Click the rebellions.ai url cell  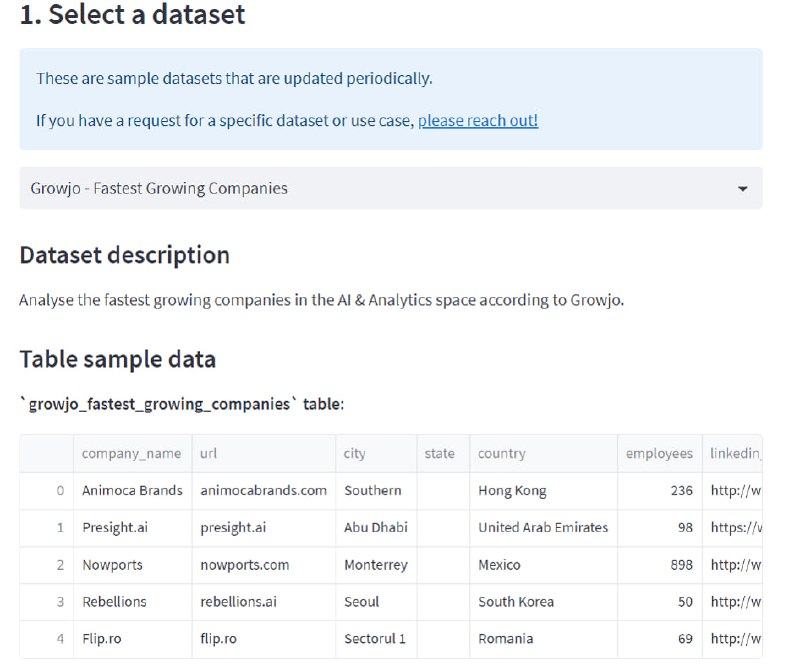tap(264, 602)
